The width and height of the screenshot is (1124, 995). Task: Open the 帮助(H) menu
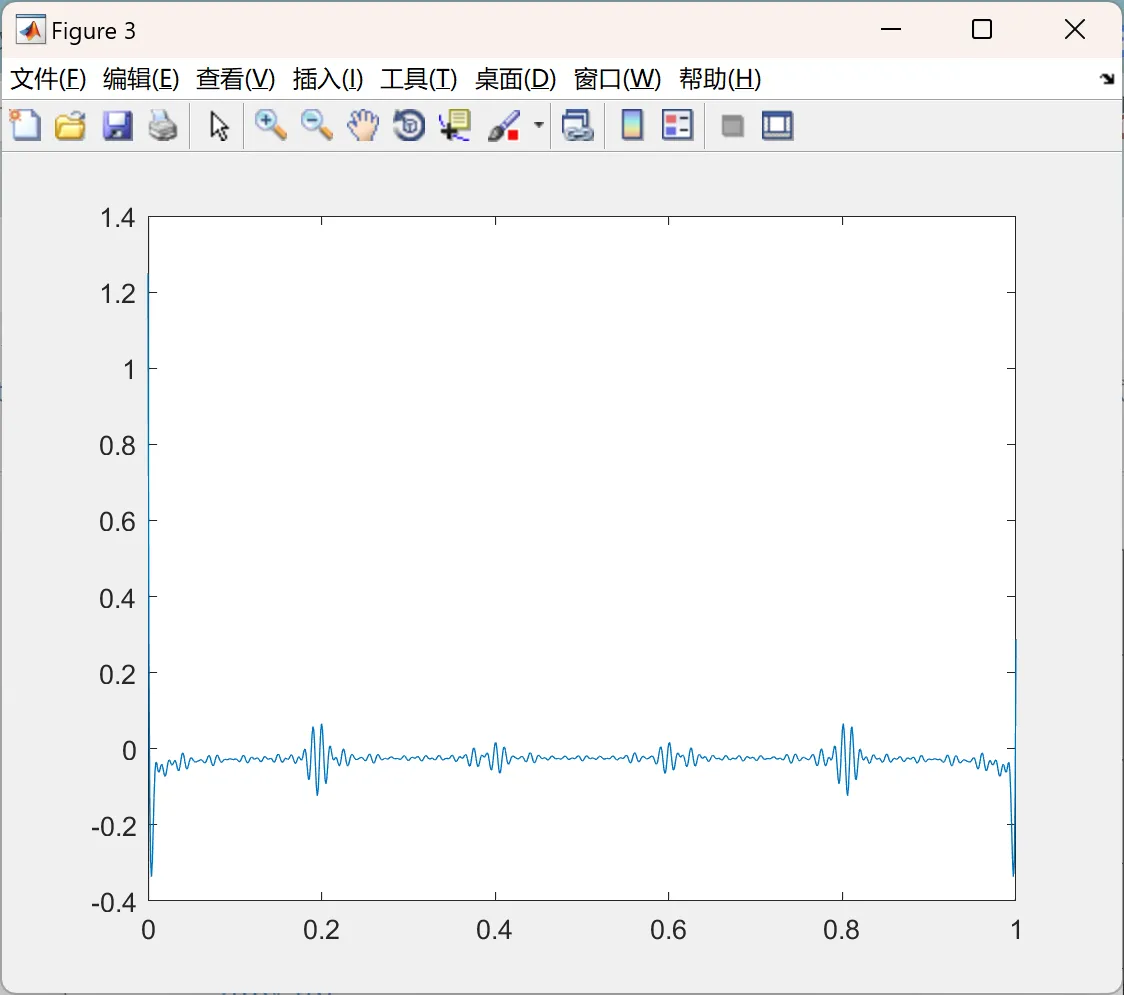tap(720, 79)
